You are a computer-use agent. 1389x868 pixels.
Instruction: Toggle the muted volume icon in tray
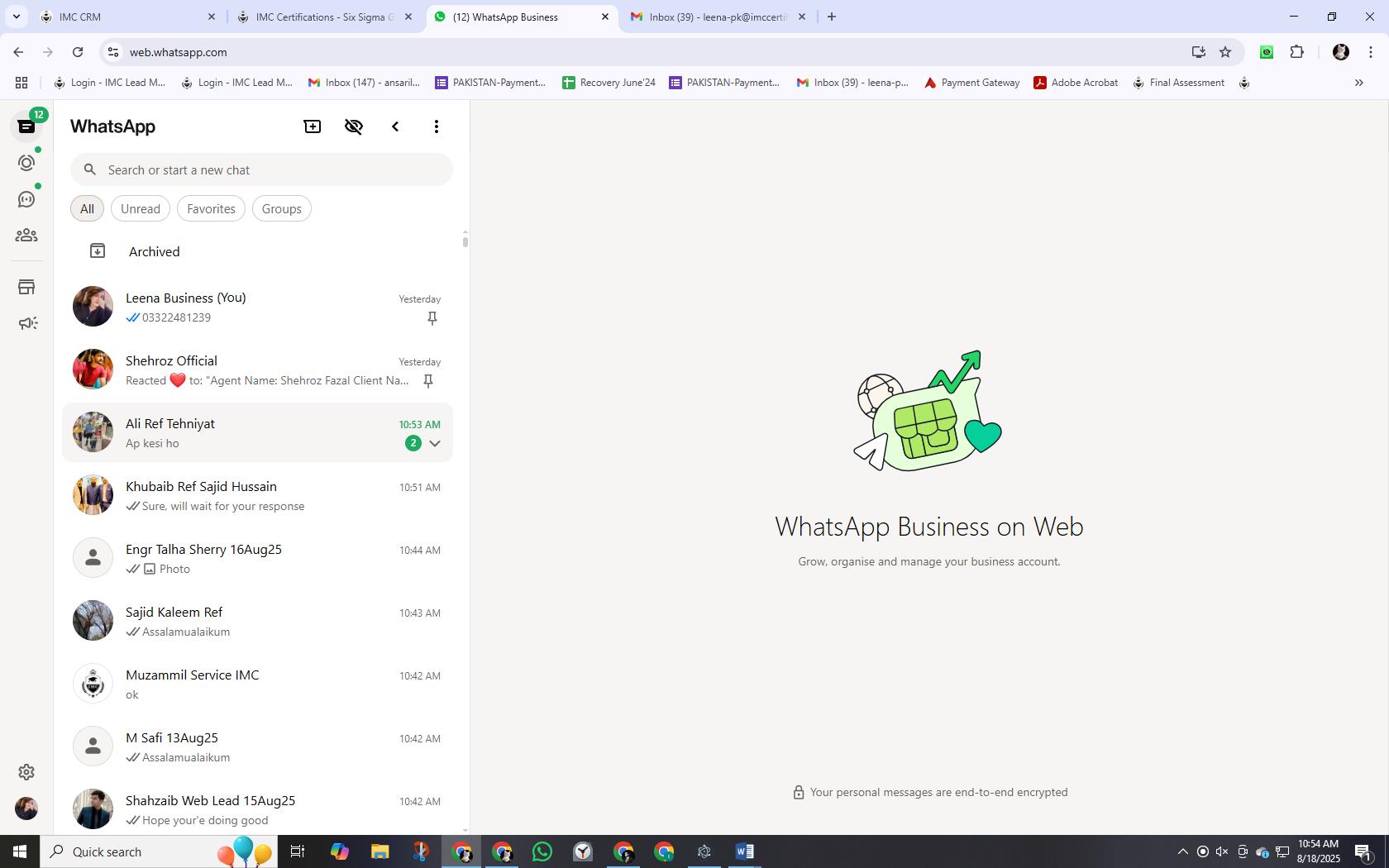[1222, 851]
